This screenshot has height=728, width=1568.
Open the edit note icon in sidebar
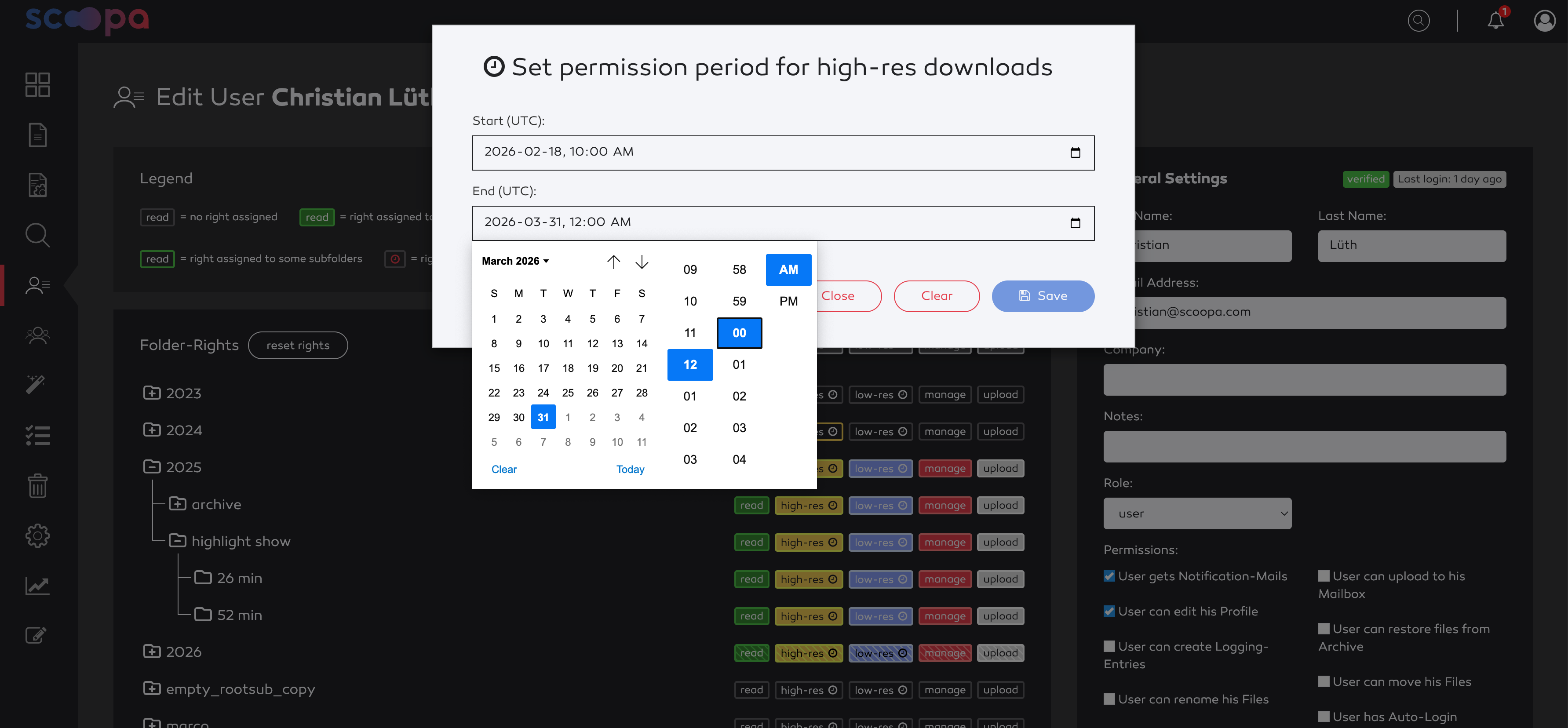36,636
